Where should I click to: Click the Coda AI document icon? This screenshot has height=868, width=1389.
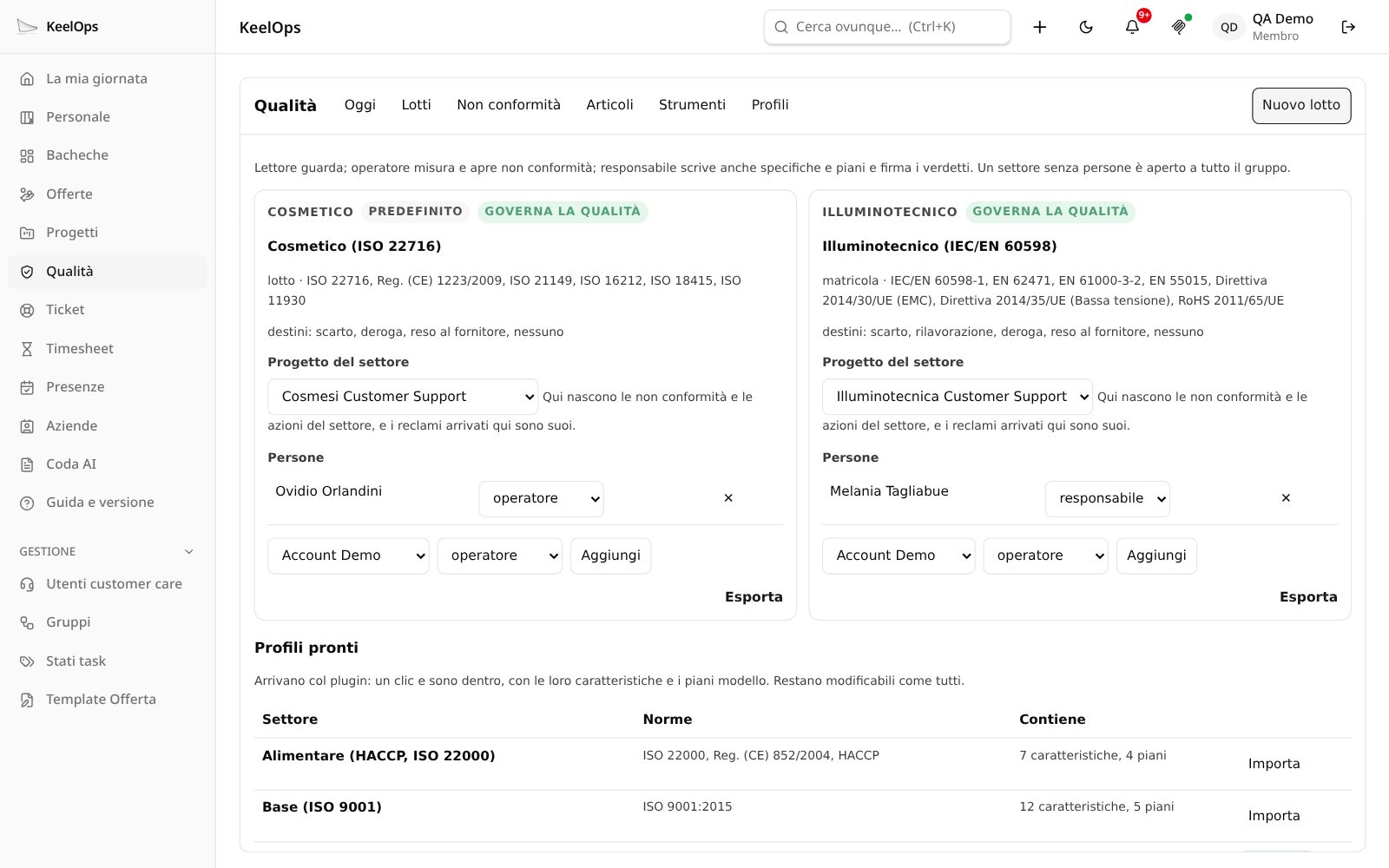click(x=27, y=464)
